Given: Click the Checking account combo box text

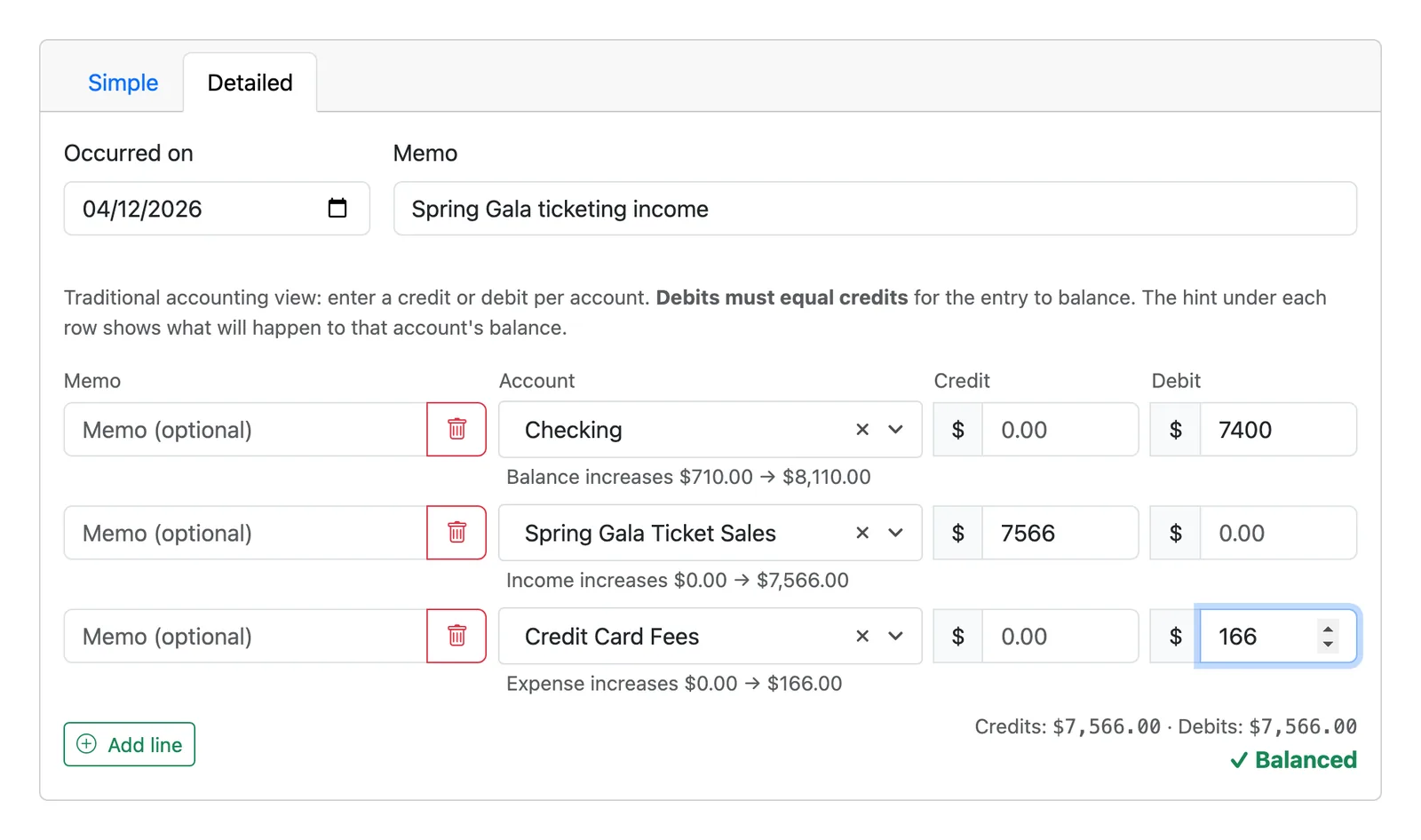Looking at the screenshot, I should click(573, 430).
